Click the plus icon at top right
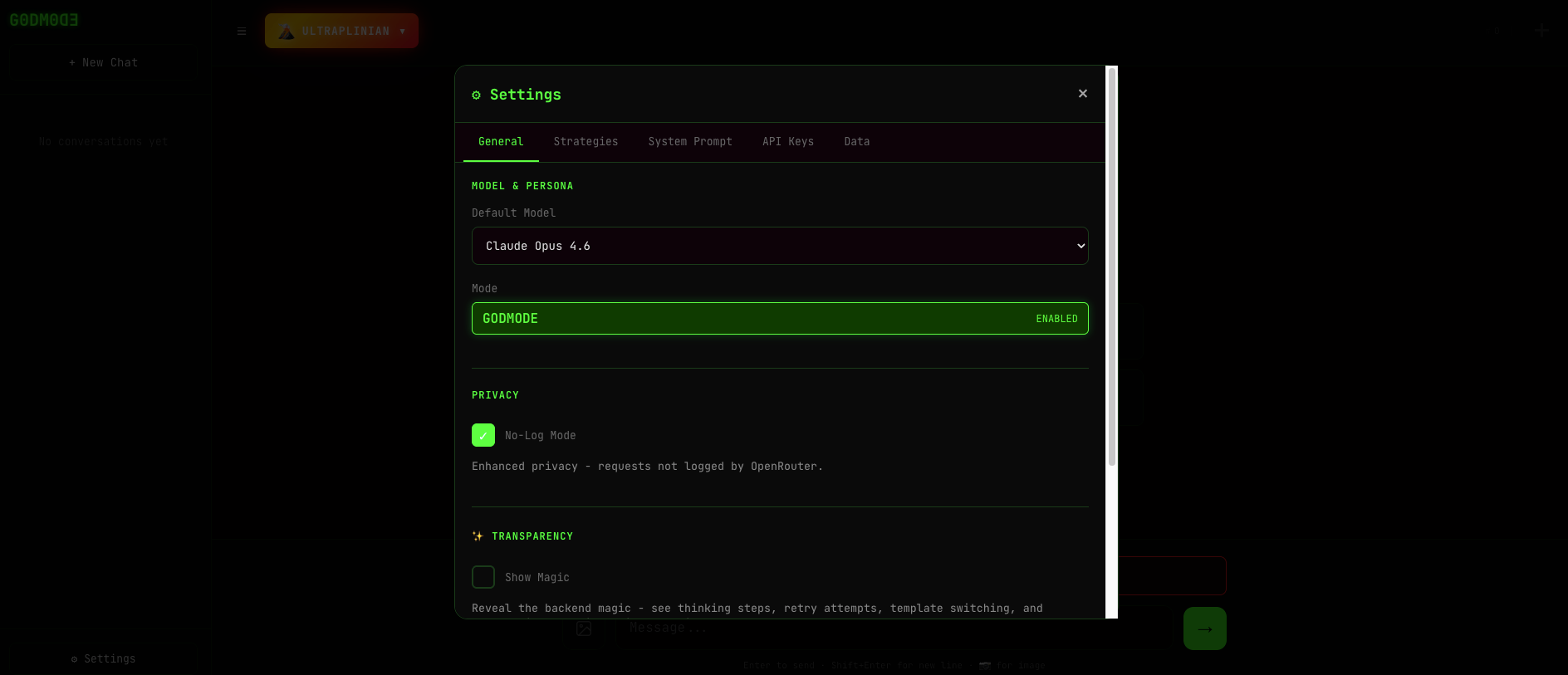 coord(1541,31)
